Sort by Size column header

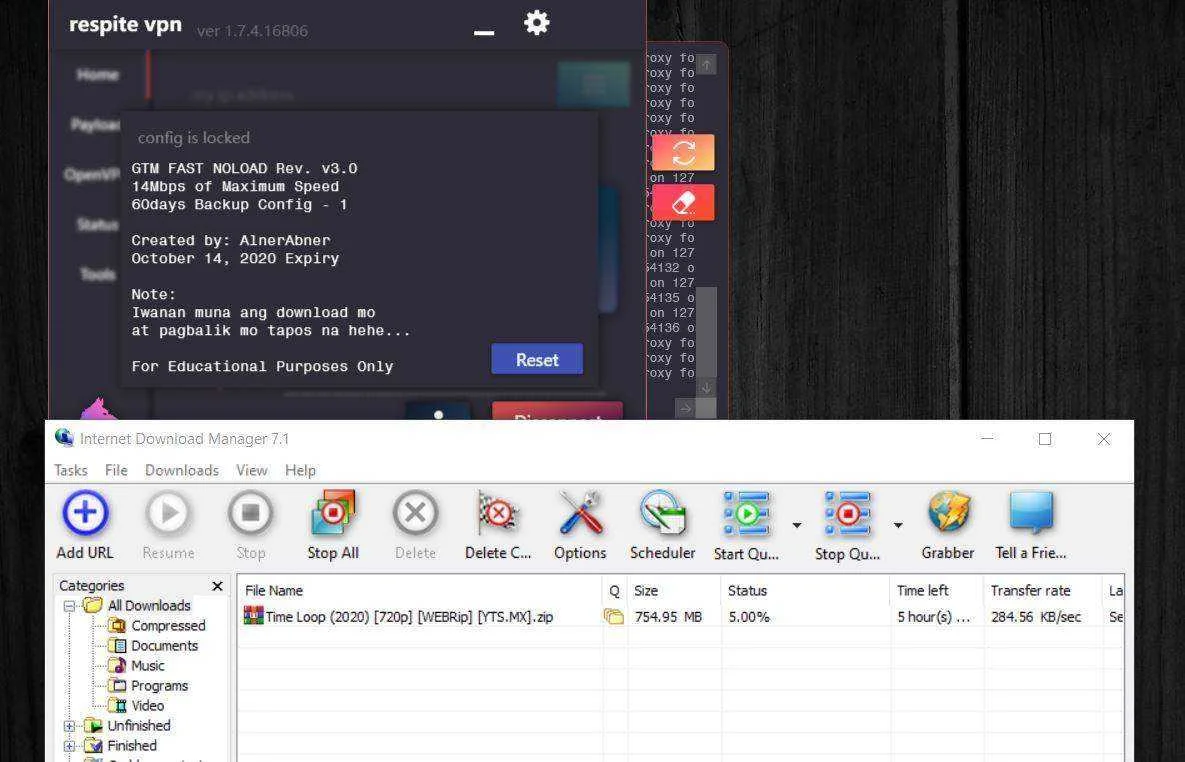673,591
